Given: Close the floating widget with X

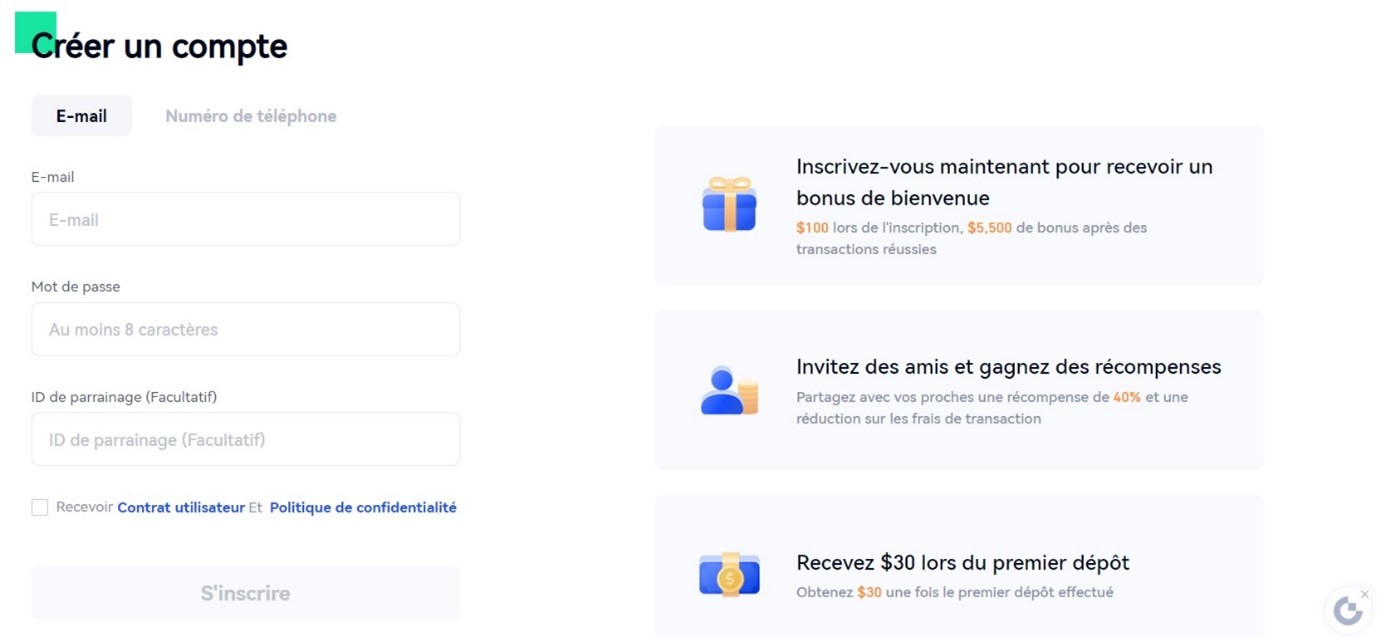Looking at the screenshot, I should click(1365, 594).
